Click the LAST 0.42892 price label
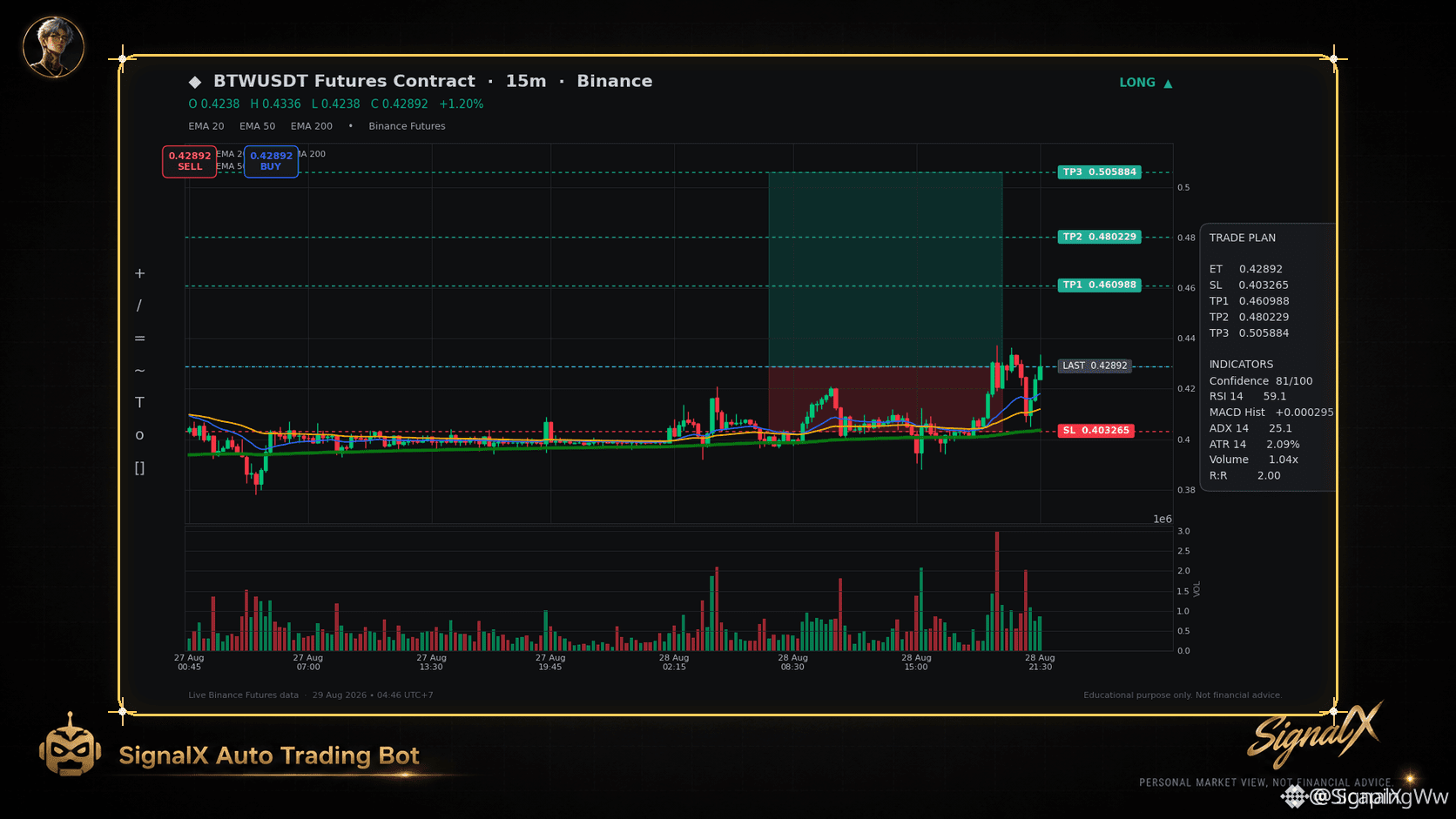Viewport: 1456px width, 819px height. point(1095,366)
